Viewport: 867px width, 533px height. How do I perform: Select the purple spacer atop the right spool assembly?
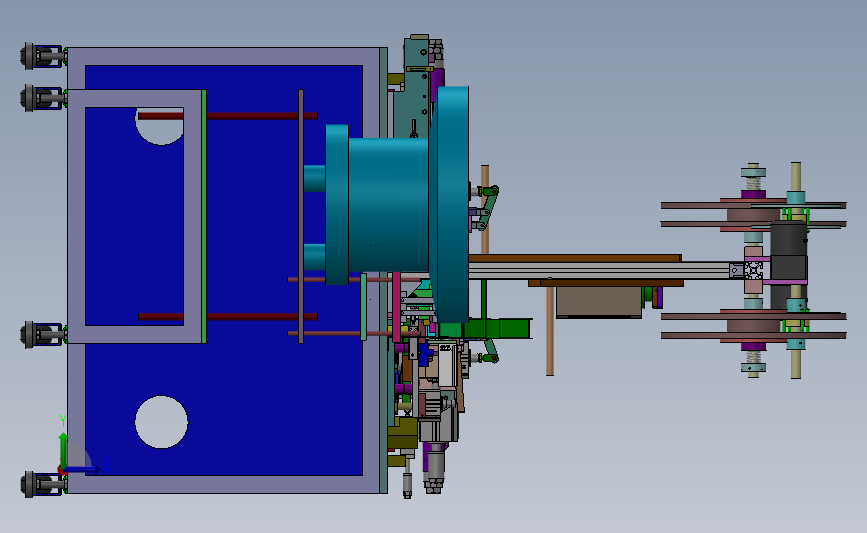[753, 194]
